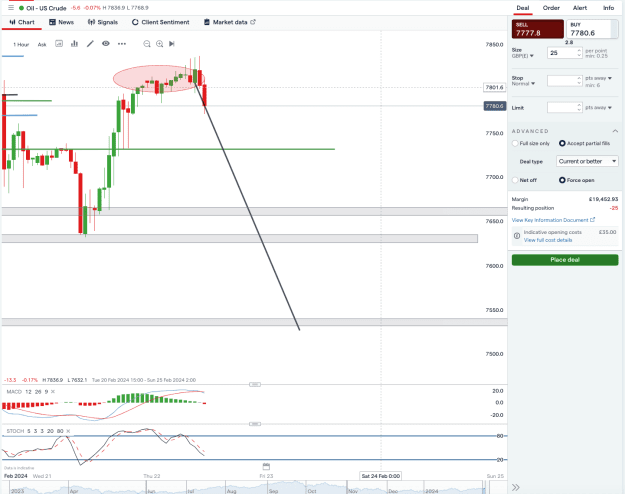Select the Accept partial fills radio button
This screenshot has width=625, height=494.
(562, 143)
